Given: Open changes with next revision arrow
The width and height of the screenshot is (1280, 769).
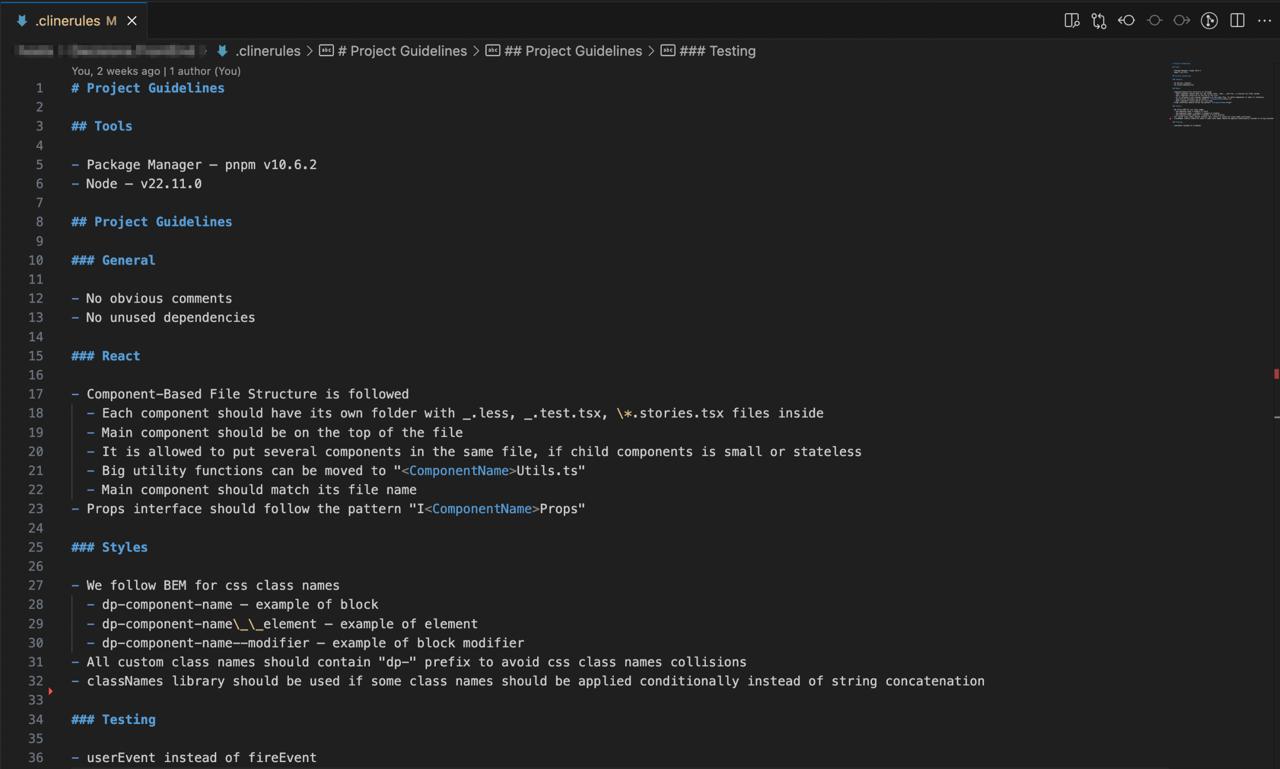Looking at the screenshot, I should tap(1182, 20).
